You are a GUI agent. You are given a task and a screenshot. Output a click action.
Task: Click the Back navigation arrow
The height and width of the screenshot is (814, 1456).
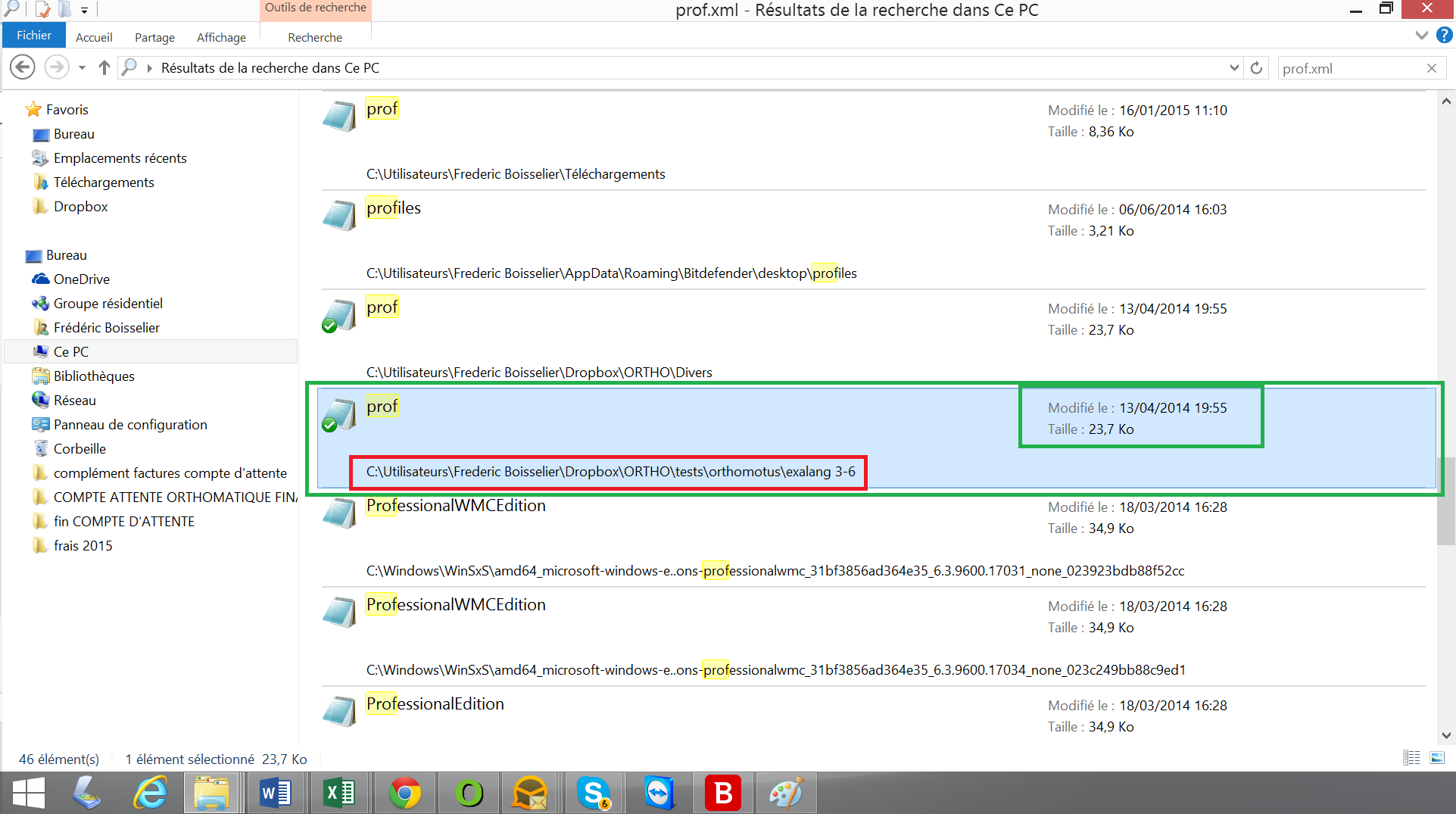coord(23,67)
